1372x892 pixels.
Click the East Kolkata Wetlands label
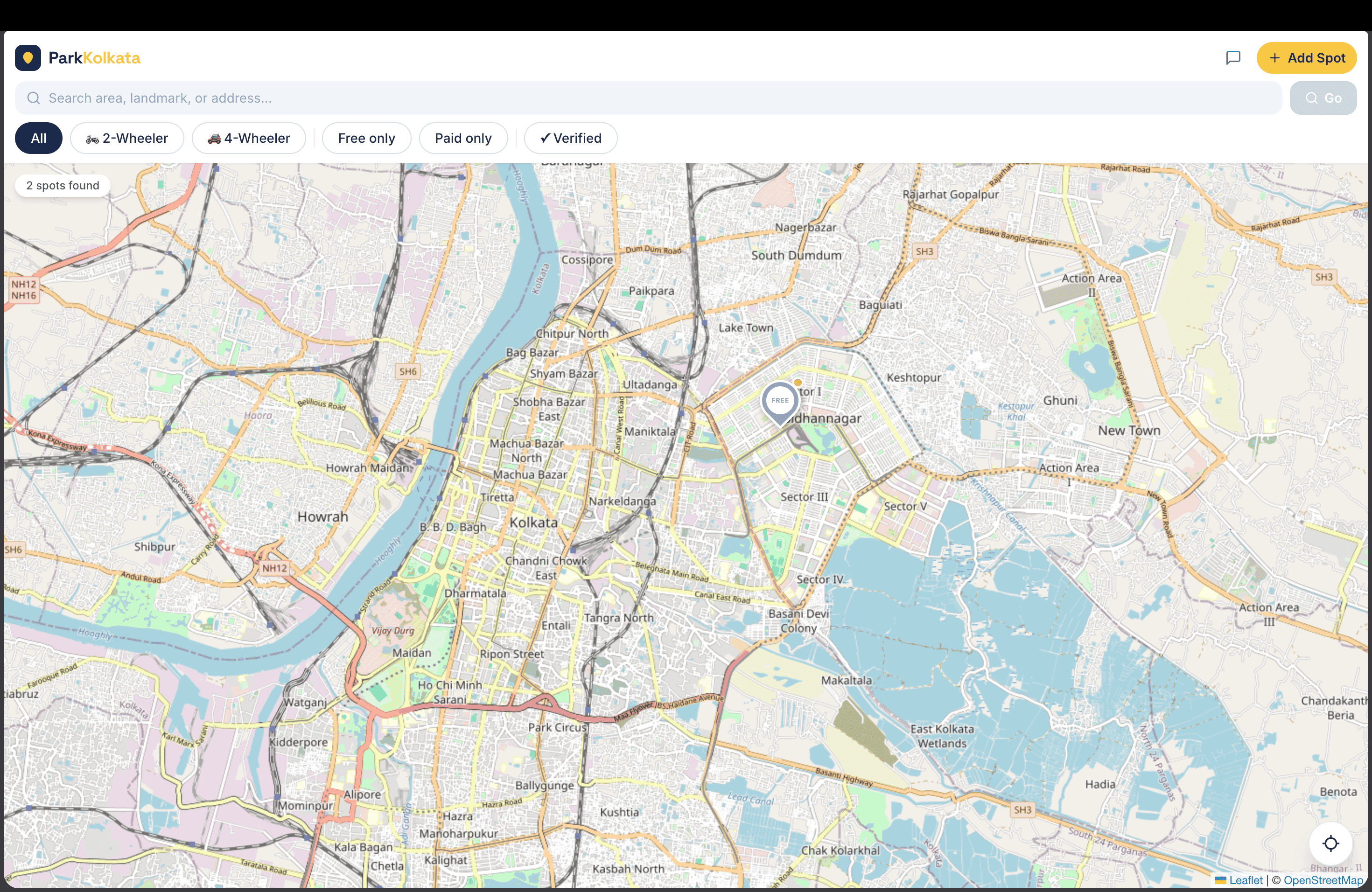[x=943, y=737]
